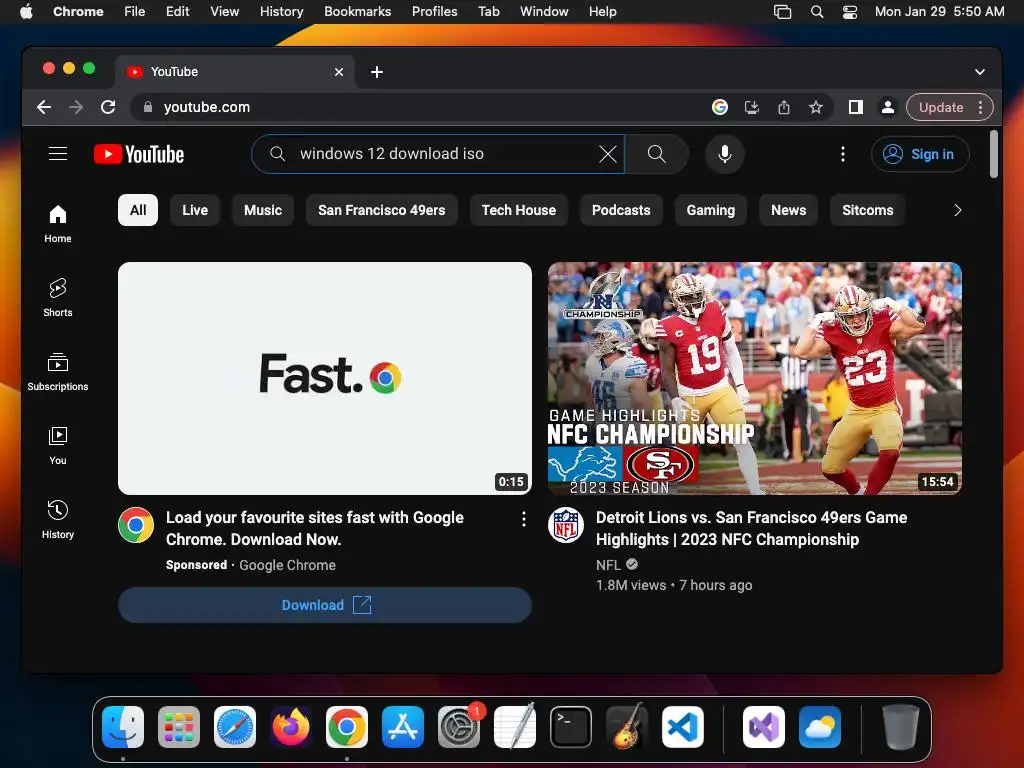Click the page vertical scrollbar
Screen dimensions: 1024x768
click(x=993, y=154)
